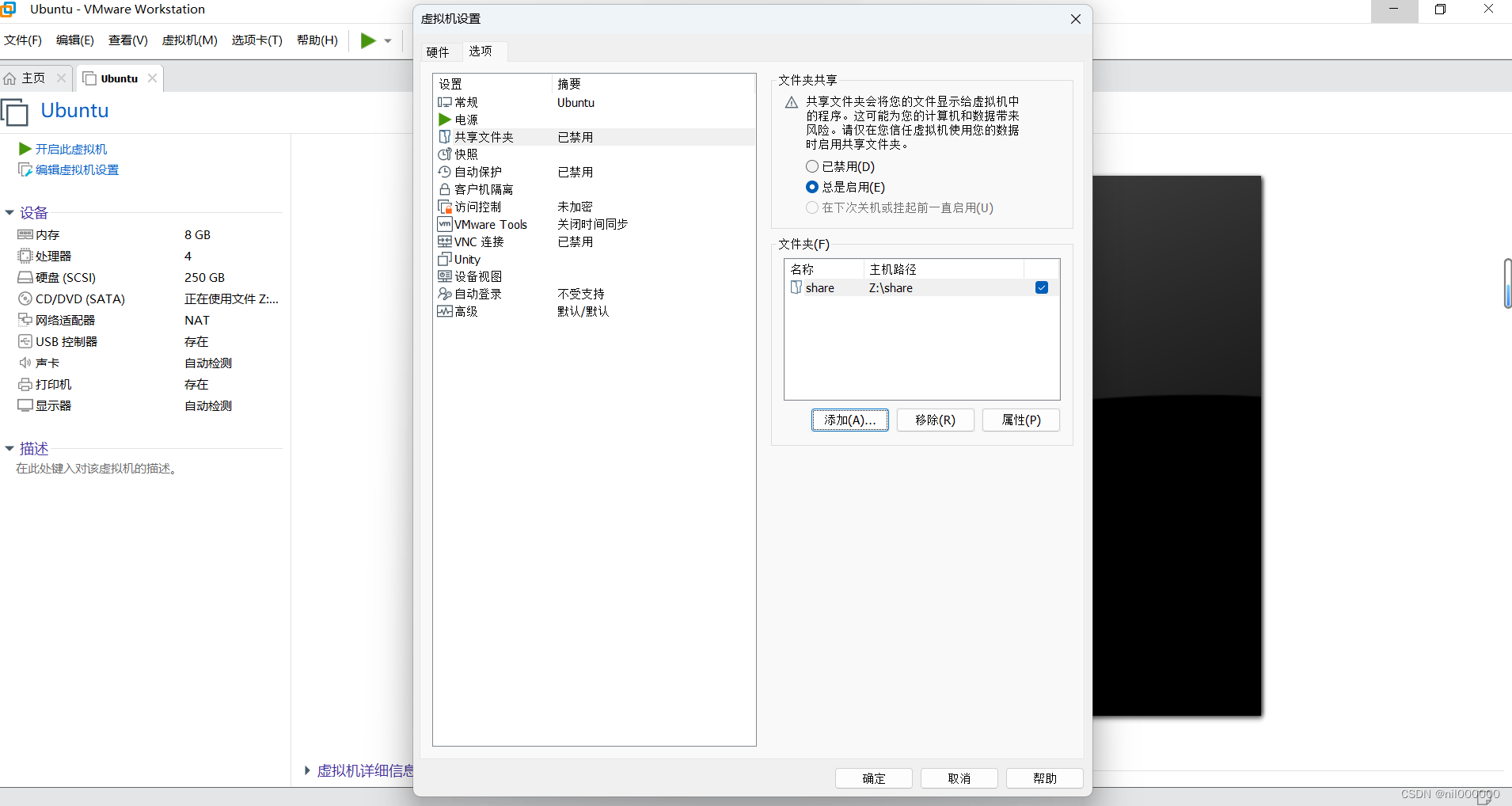This screenshot has height=806, width=1512.
Task: Open the 帮助(H) menu
Action: tap(317, 40)
